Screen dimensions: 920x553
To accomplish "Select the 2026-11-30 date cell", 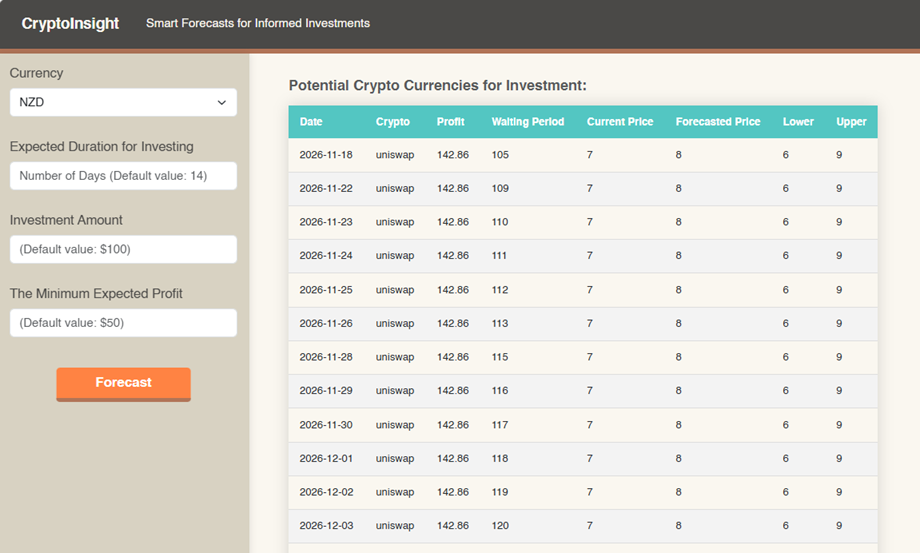I will tap(326, 425).
